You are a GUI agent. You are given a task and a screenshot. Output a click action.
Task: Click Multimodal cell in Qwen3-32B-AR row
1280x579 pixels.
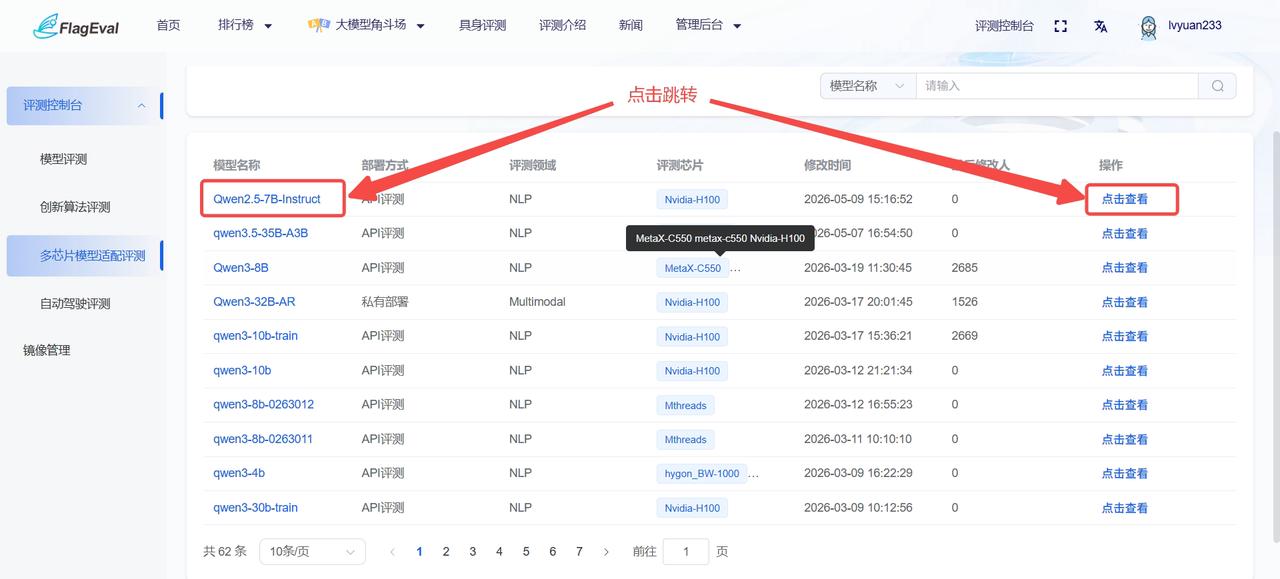[537, 302]
